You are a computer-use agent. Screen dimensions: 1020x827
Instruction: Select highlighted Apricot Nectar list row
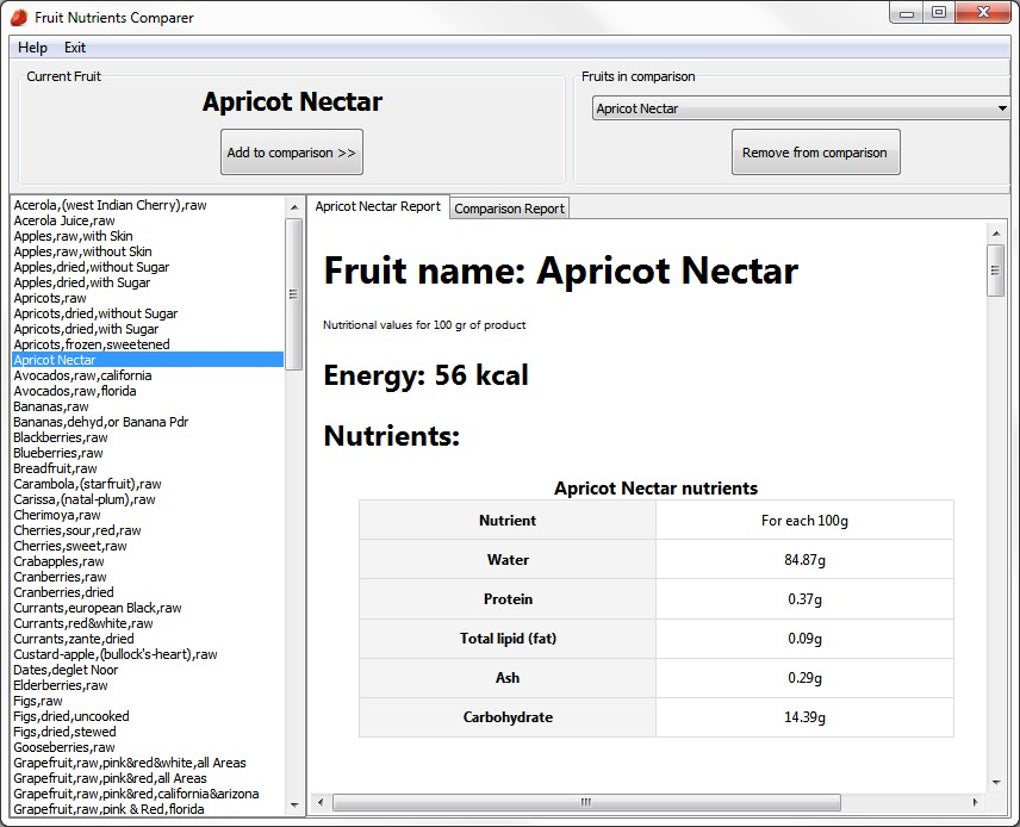(148, 360)
